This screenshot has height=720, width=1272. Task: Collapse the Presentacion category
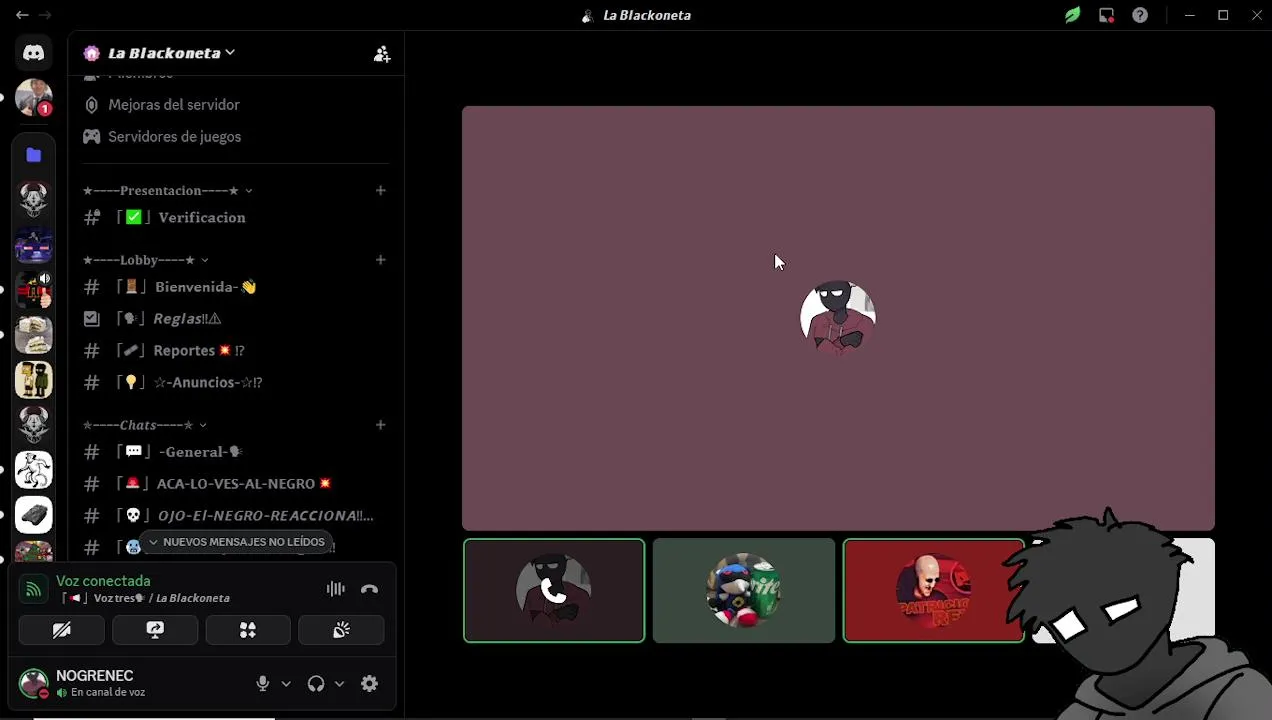tap(168, 190)
